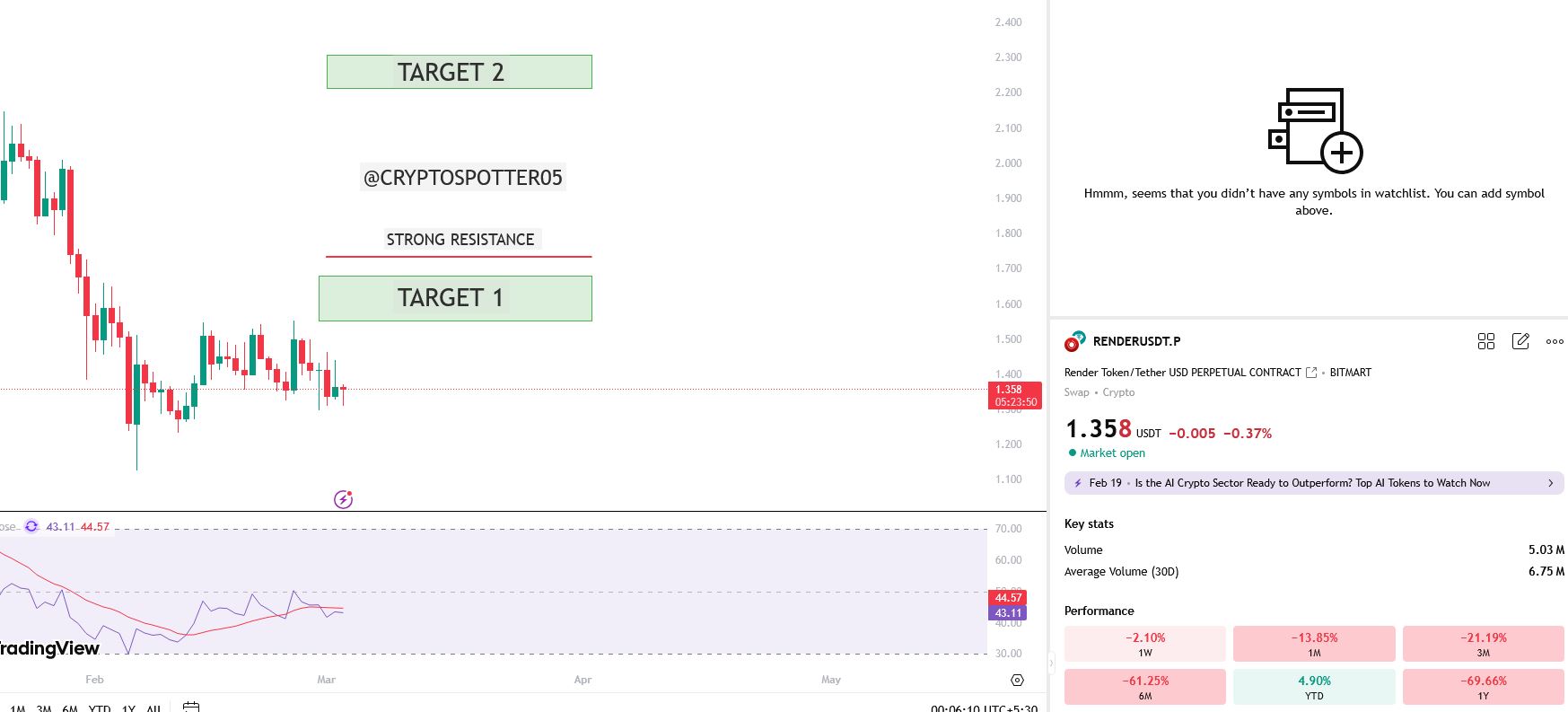Viewport: 1568px width, 712px height.
Task: Click the Apr label on time axis
Action: pos(583,680)
